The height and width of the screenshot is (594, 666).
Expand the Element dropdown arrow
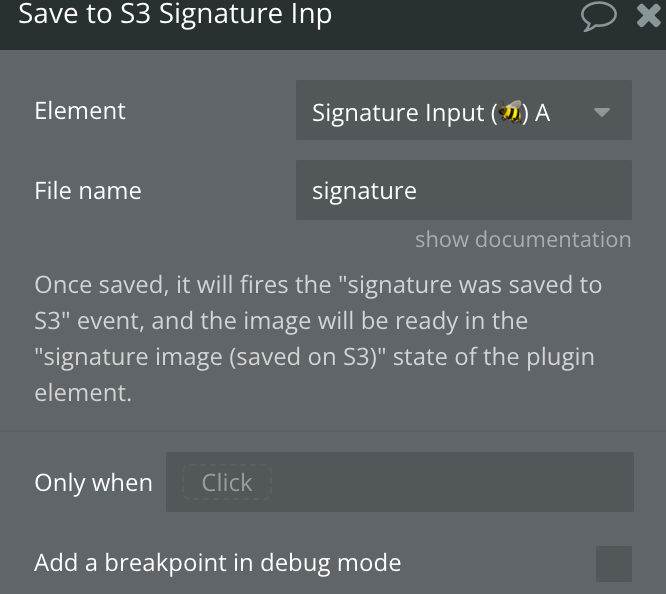[x=602, y=112]
